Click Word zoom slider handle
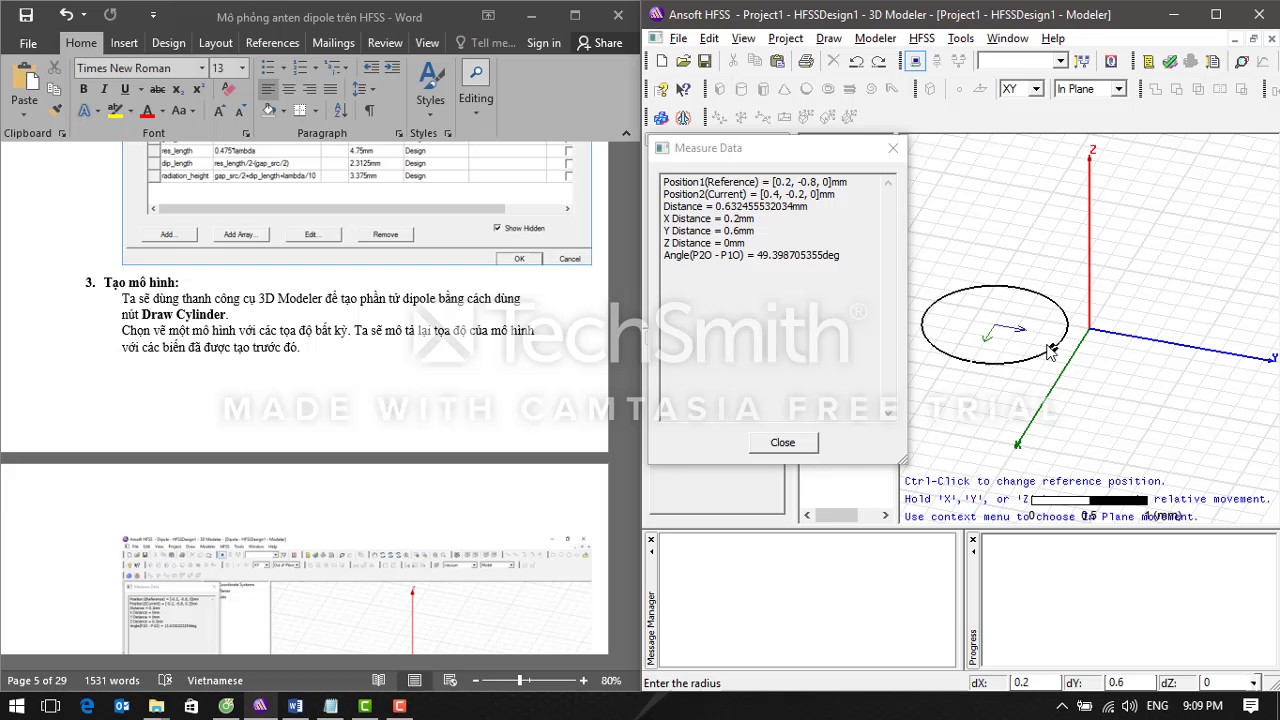This screenshot has width=1280, height=720. tap(520, 681)
